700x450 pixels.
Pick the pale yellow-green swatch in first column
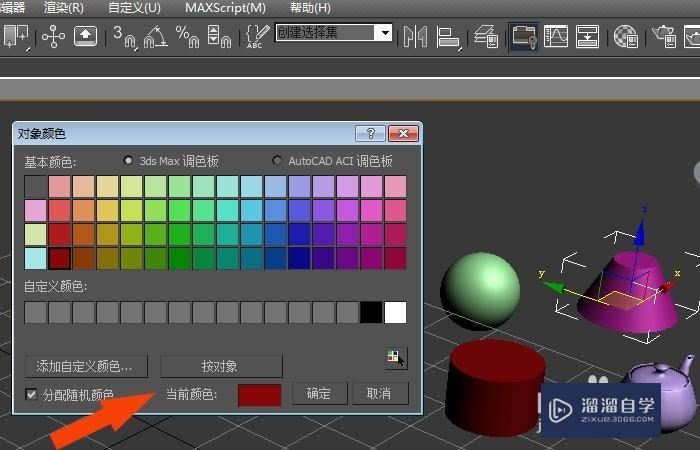point(36,234)
